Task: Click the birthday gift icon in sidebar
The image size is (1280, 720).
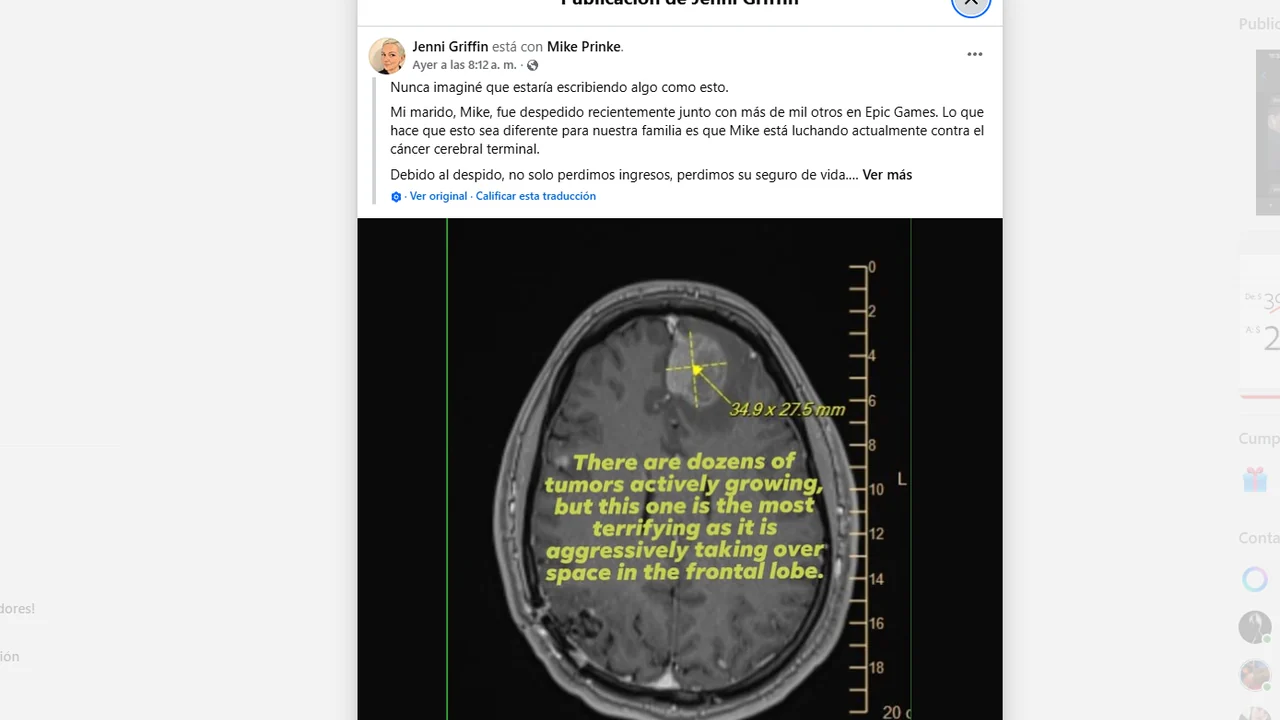Action: pyautogui.click(x=1255, y=480)
